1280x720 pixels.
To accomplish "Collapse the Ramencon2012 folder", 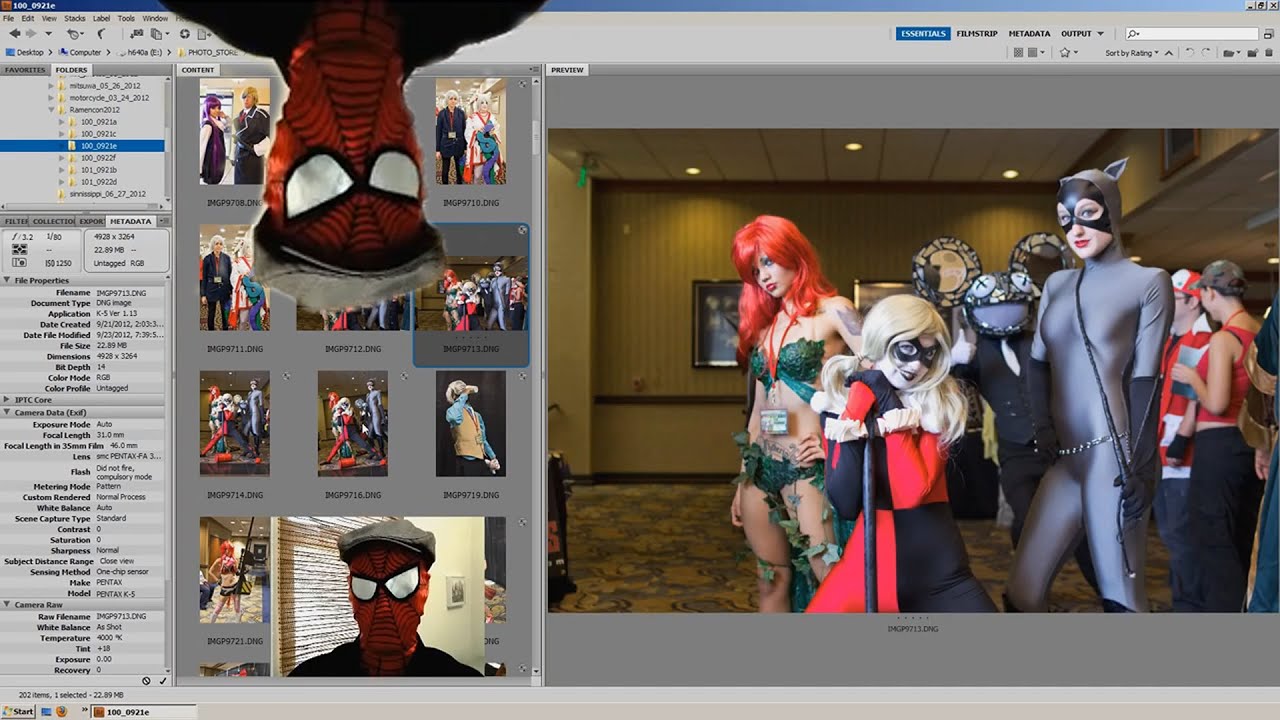I will (x=51, y=110).
